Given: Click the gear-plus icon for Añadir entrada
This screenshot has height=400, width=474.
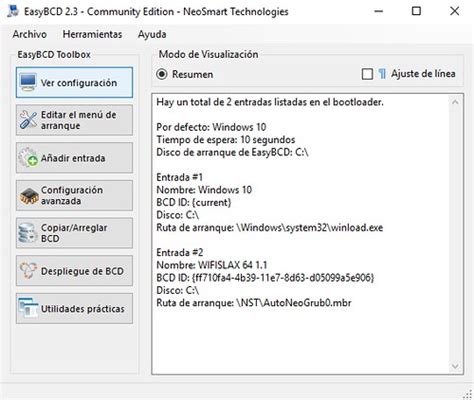Looking at the screenshot, I should [28, 158].
